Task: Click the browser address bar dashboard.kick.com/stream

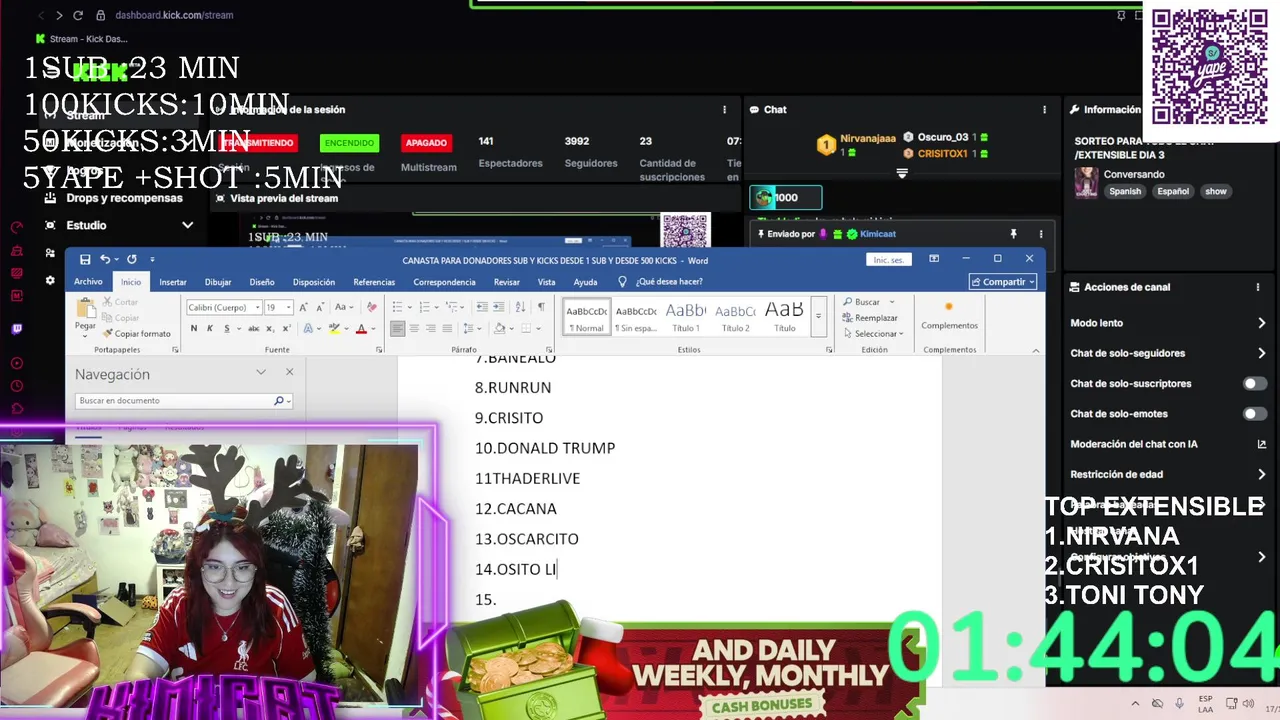Action: (x=174, y=15)
